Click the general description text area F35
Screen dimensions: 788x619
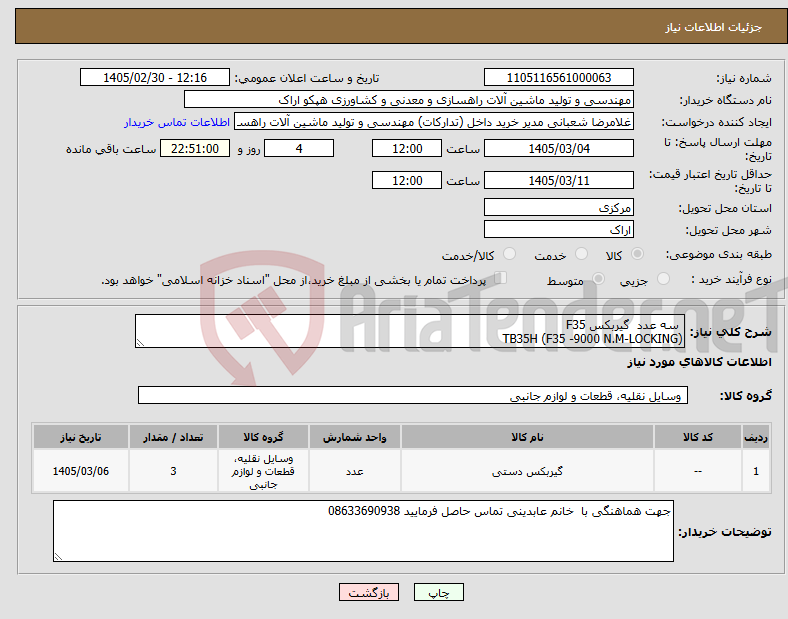[x=410, y=331]
